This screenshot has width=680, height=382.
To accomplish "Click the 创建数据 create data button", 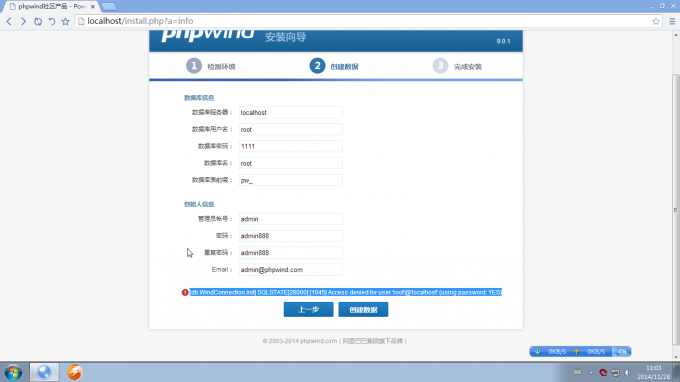I will pyautogui.click(x=363, y=310).
